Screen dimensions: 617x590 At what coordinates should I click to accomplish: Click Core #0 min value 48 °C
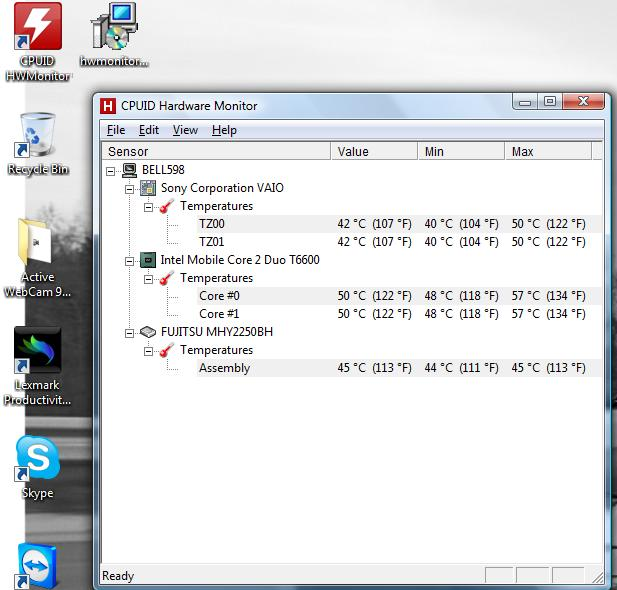(x=462, y=296)
